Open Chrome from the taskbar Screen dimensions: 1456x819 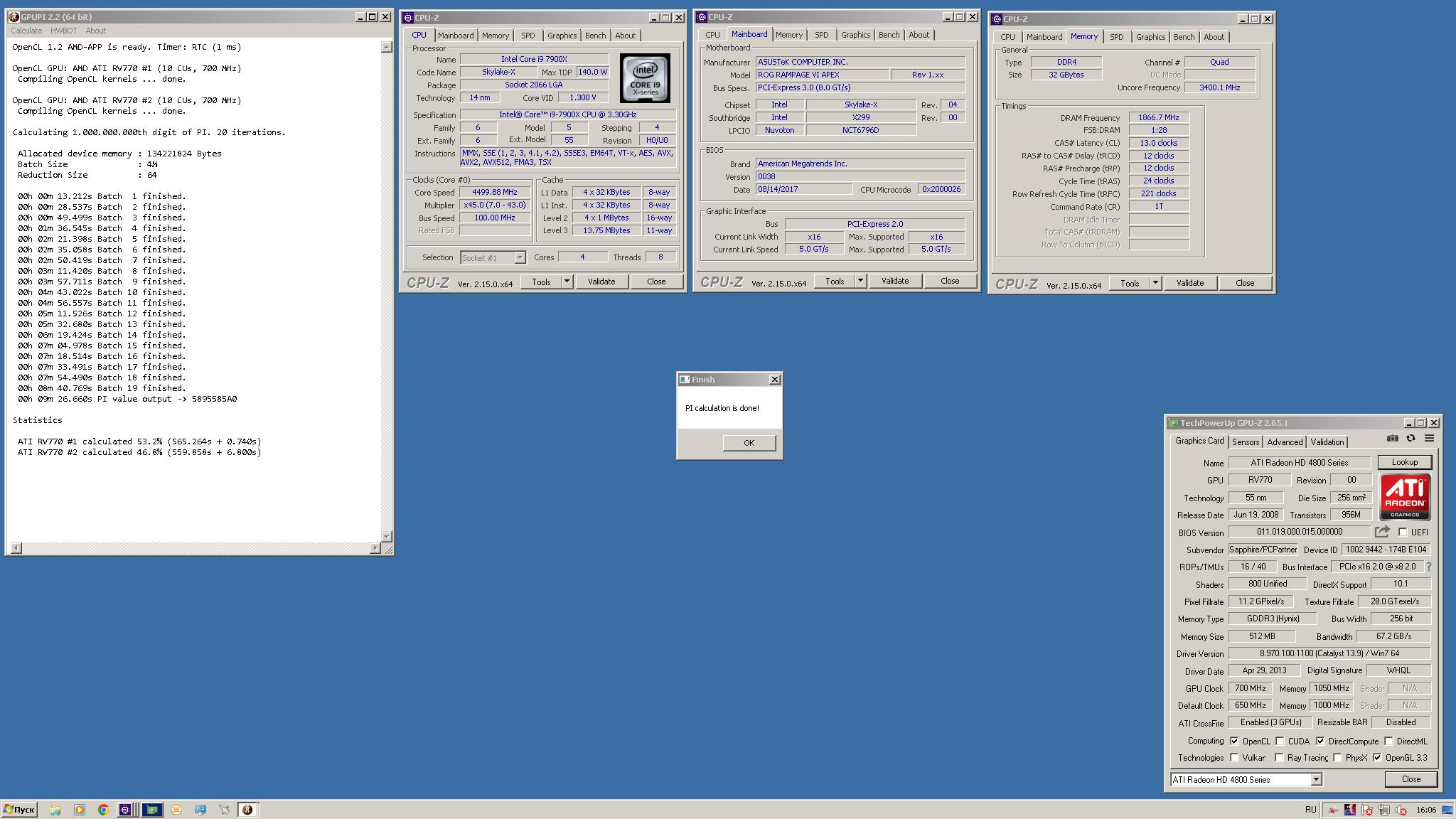(x=103, y=810)
